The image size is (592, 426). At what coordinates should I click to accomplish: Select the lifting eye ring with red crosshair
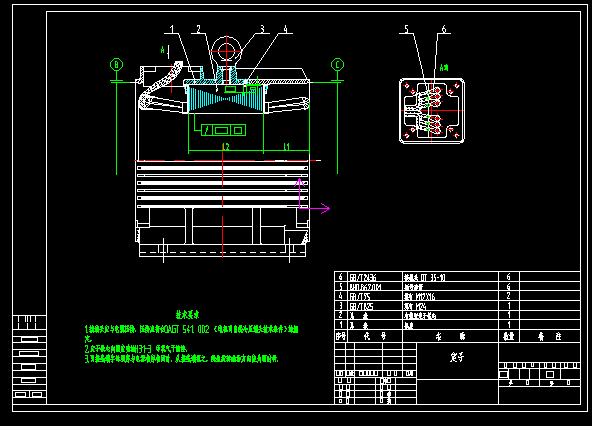(226, 50)
